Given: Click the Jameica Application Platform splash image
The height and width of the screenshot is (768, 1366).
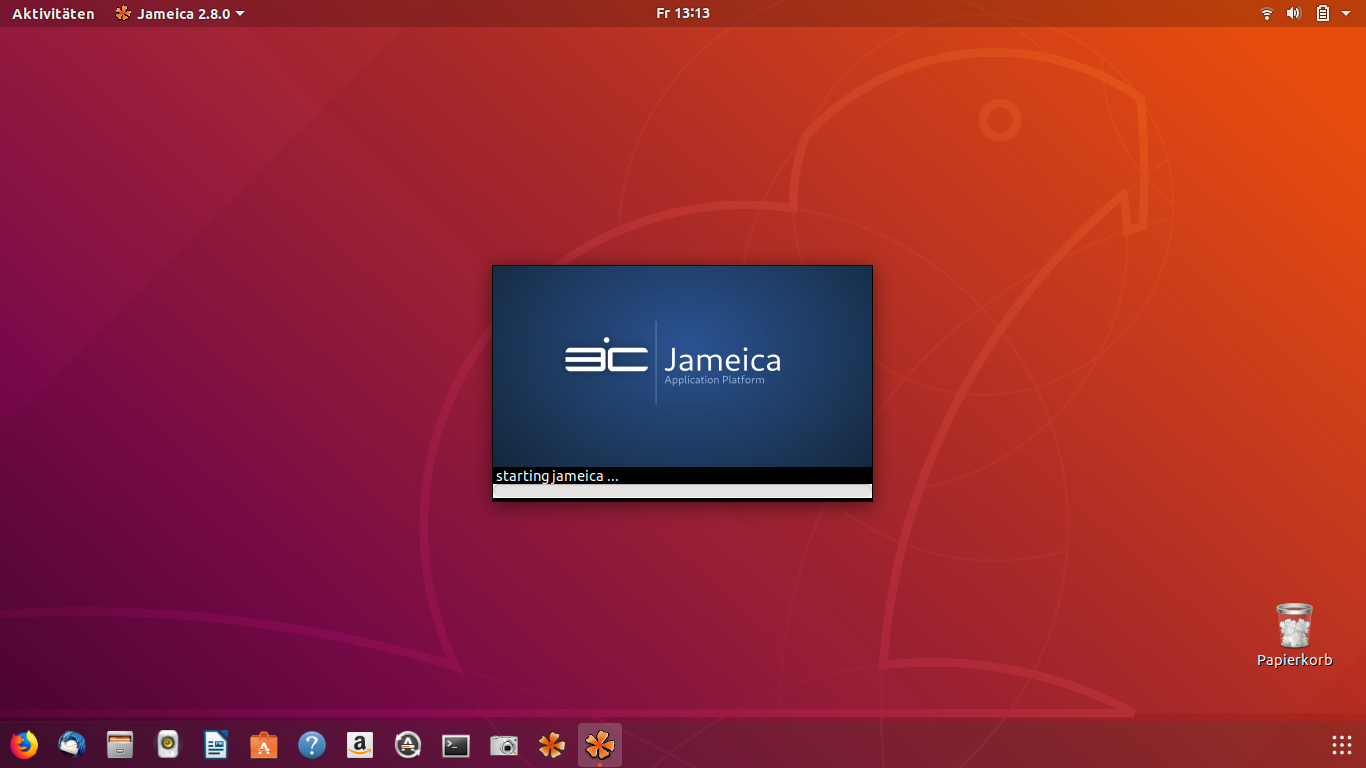Looking at the screenshot, I should click(x=683, y=366).
